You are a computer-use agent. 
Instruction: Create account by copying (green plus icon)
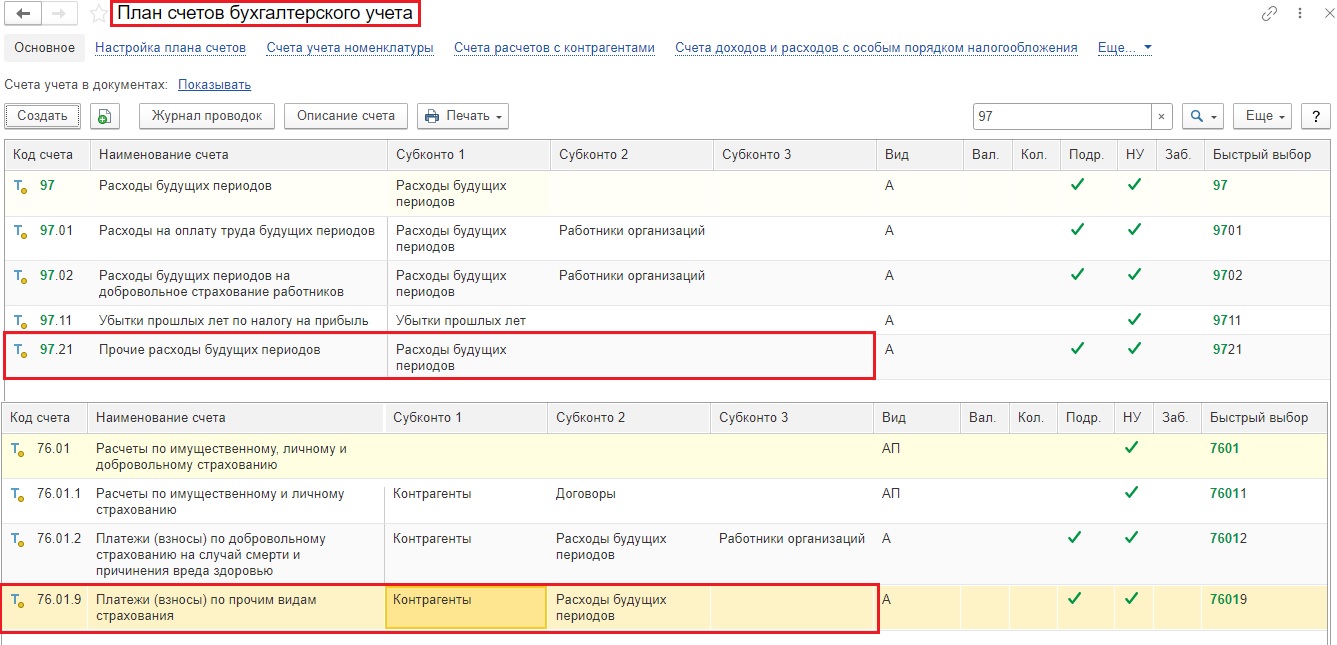click(x=104, y=116)
